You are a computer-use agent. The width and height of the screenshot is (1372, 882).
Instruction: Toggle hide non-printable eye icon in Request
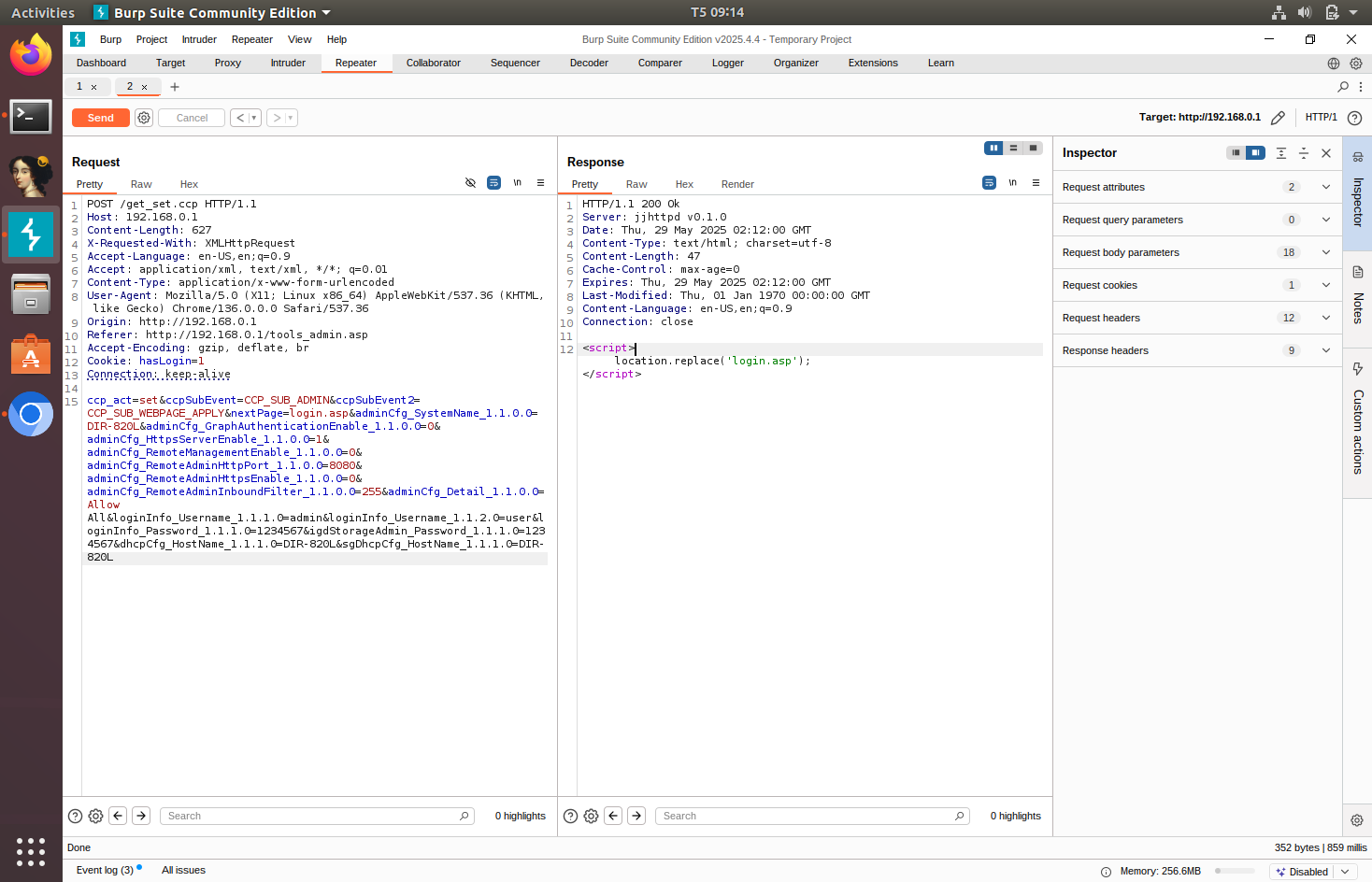pos(470,183)
